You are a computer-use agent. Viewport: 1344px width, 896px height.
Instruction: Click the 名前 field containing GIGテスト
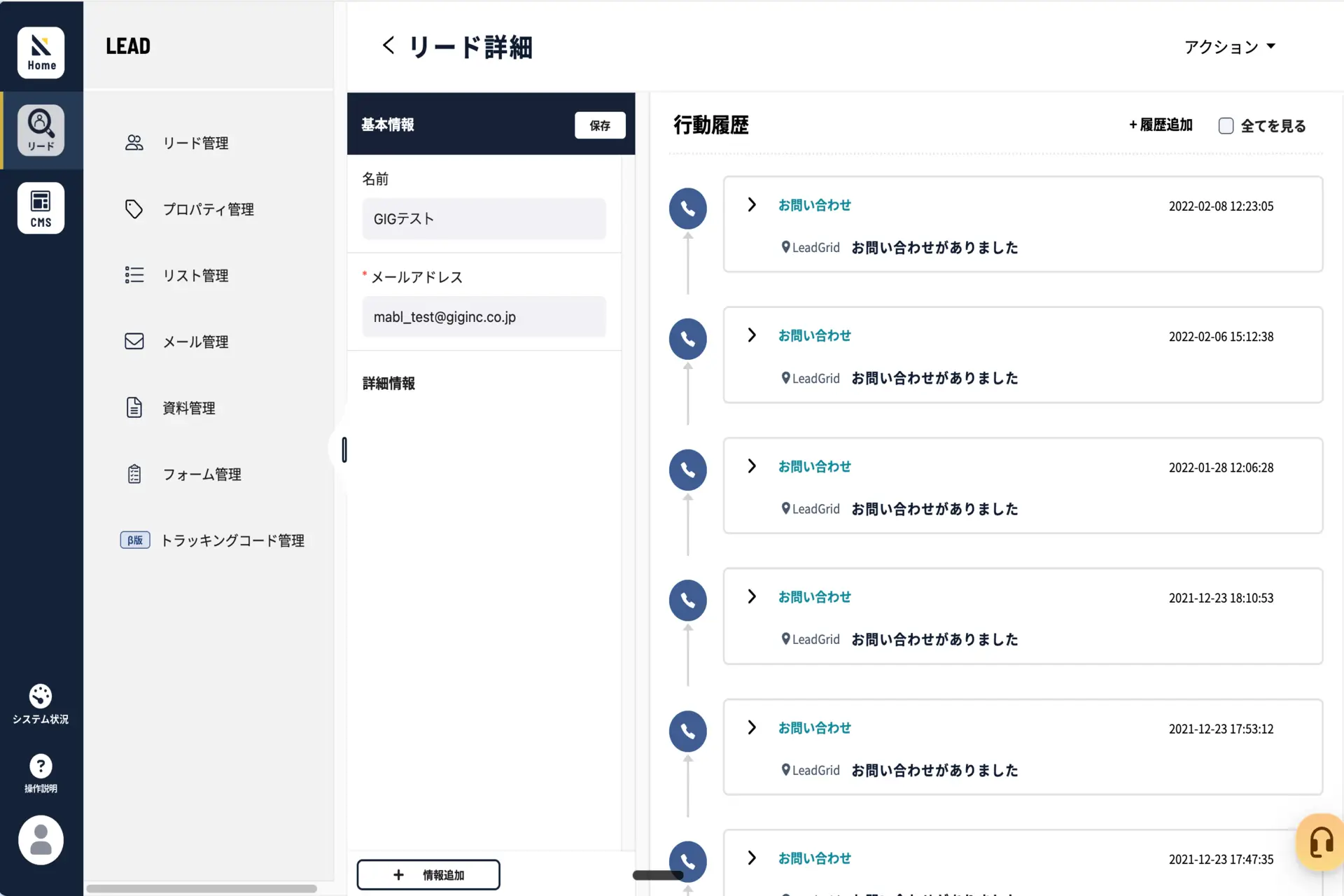484,219
